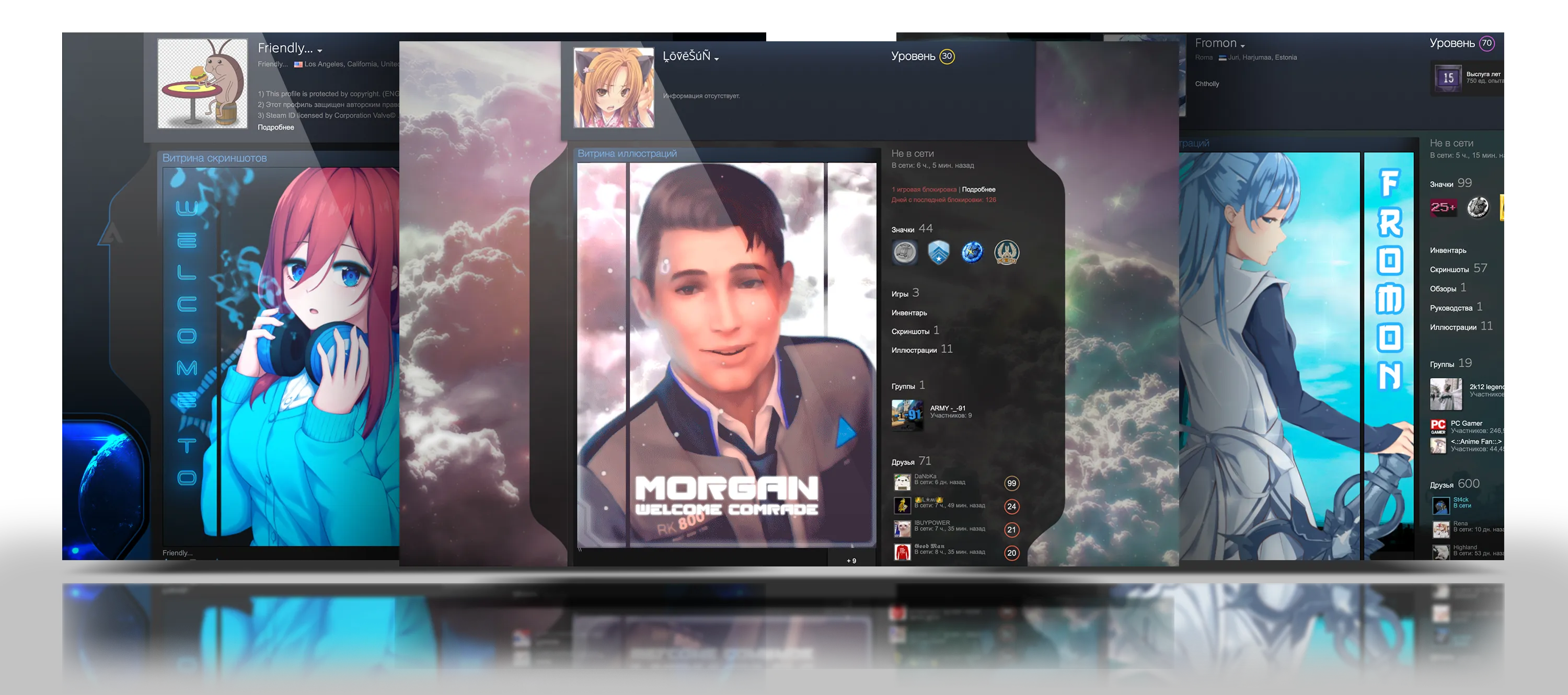Open LoveSuN cat-girl profile avatar
The width and height of the screenshot is (1568, 695).
(614, 88)
